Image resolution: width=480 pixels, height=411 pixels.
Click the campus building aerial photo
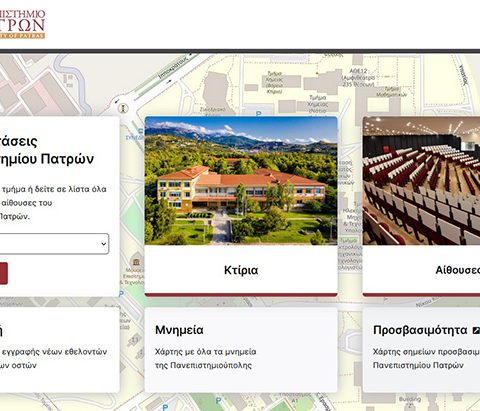pos(241,180)
